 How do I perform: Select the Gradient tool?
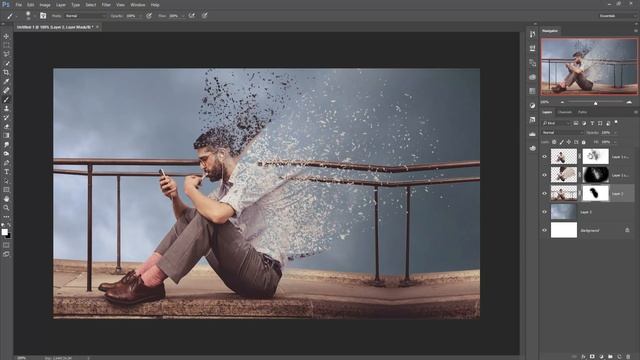[6, 136]
